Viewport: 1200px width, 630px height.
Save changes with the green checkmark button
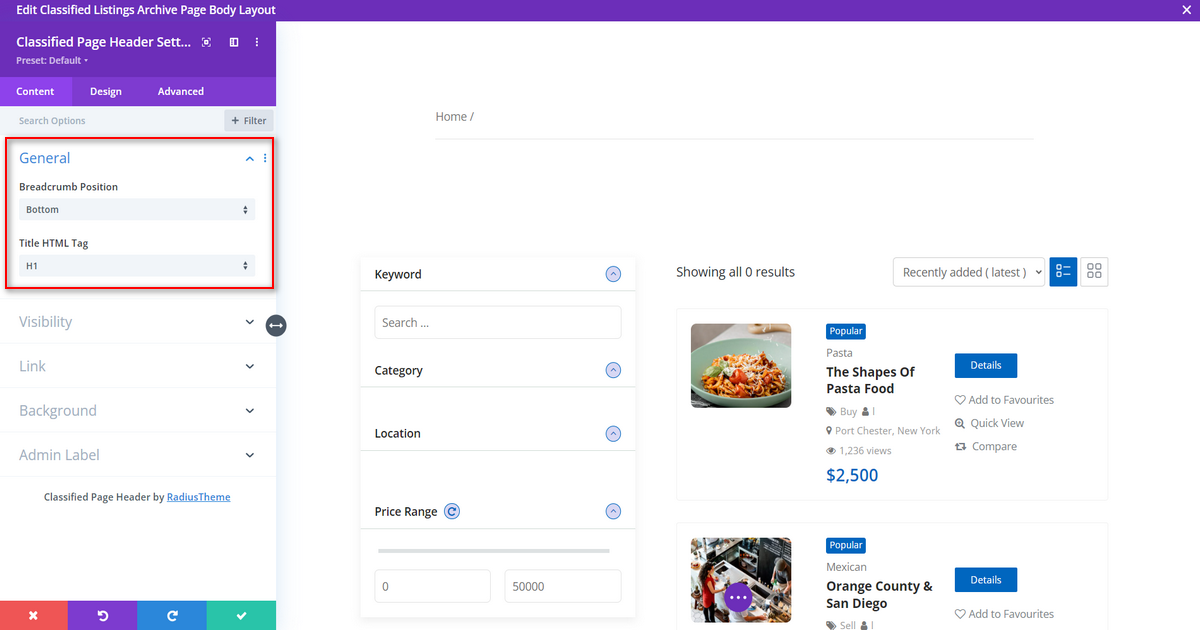pyautogui.click(x=241, y=616)
